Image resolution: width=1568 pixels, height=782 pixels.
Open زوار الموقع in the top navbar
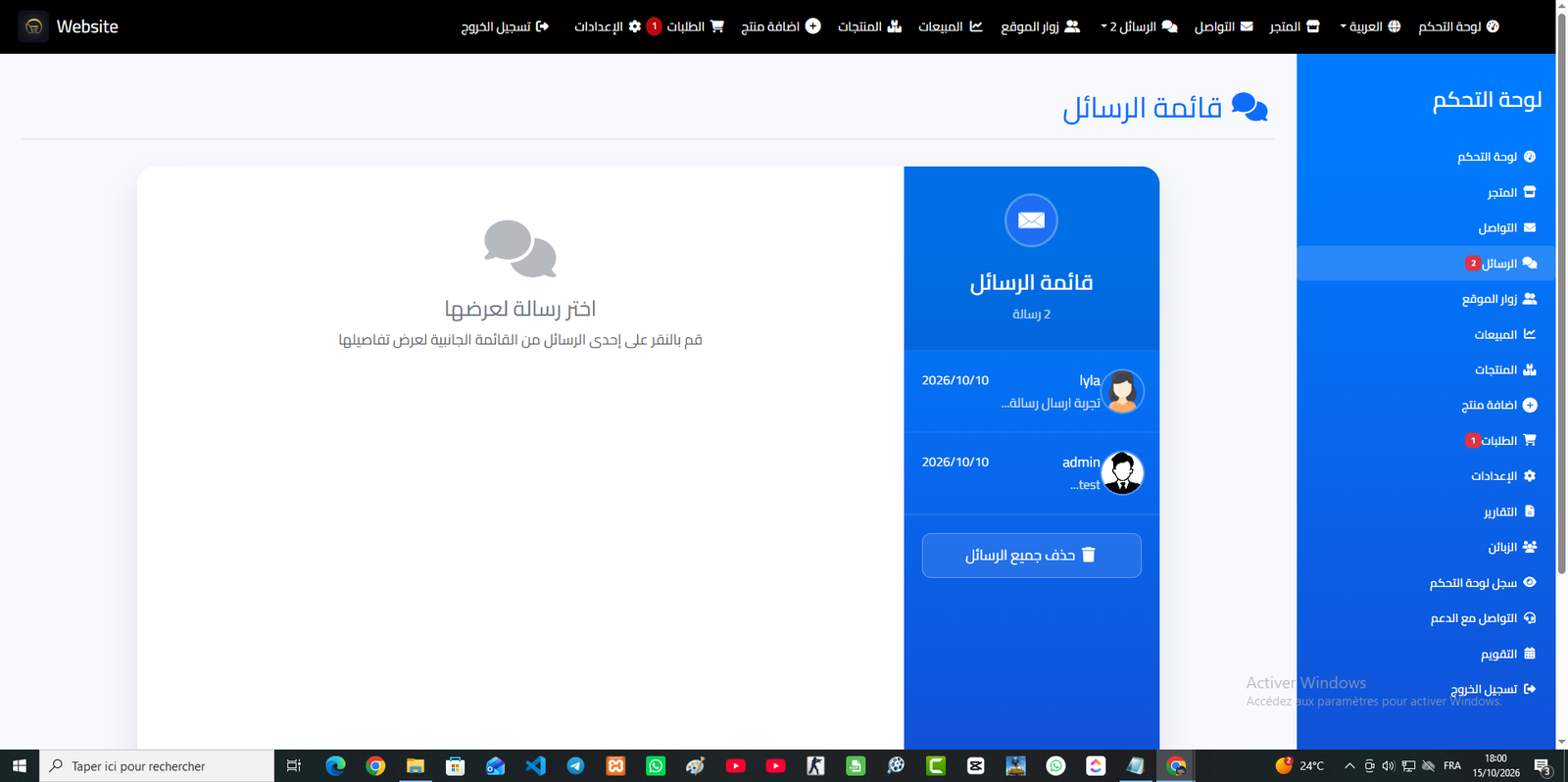pyautogui.click(x=1040, y=26)
